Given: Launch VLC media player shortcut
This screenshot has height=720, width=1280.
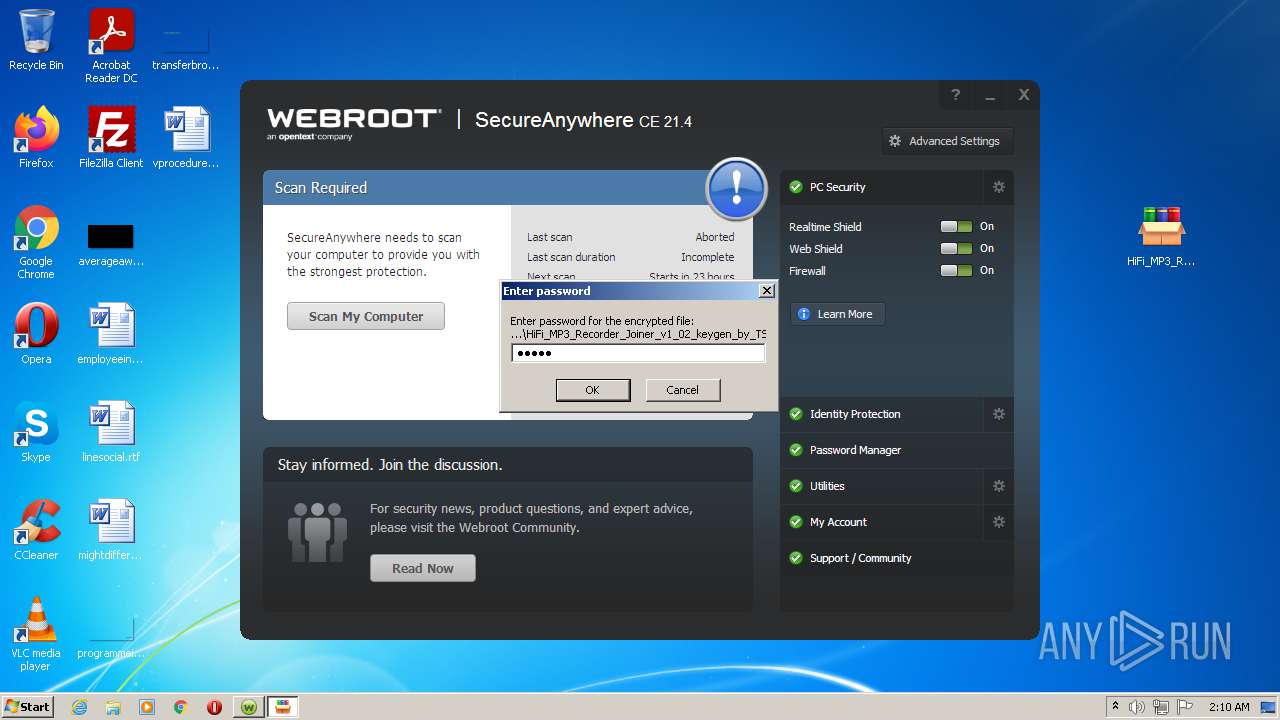Looking at the screenshot, I should (x=36, y=634).
